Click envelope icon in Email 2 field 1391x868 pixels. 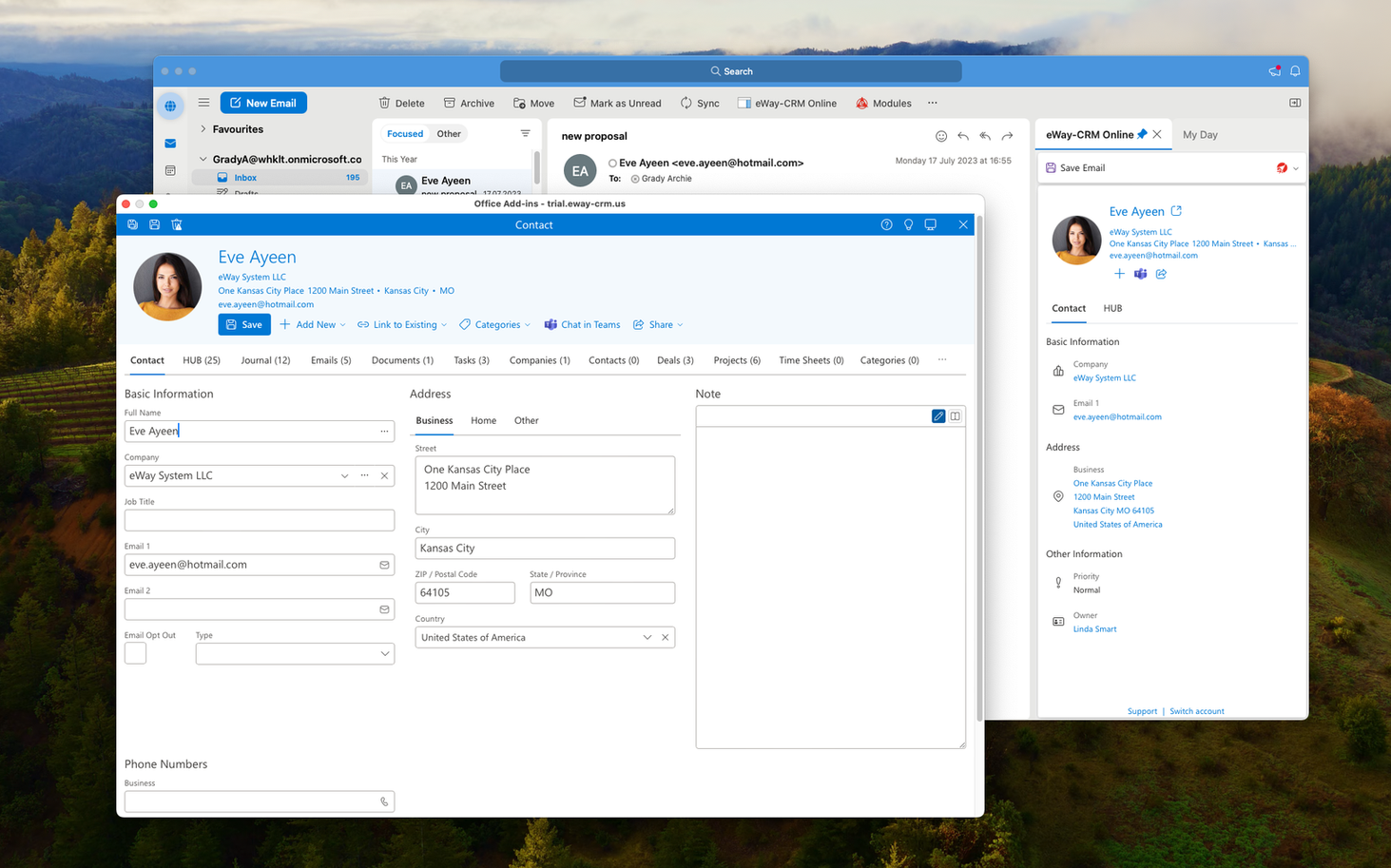coord(384,609)
